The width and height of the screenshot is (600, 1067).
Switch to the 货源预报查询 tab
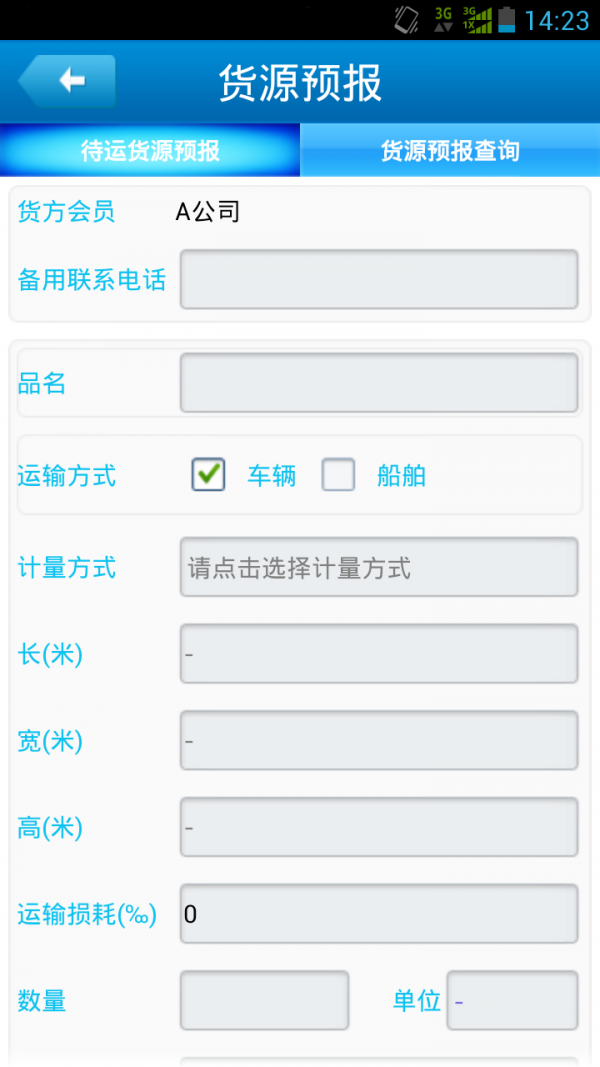pyautogui.click(x=449, y=149)
